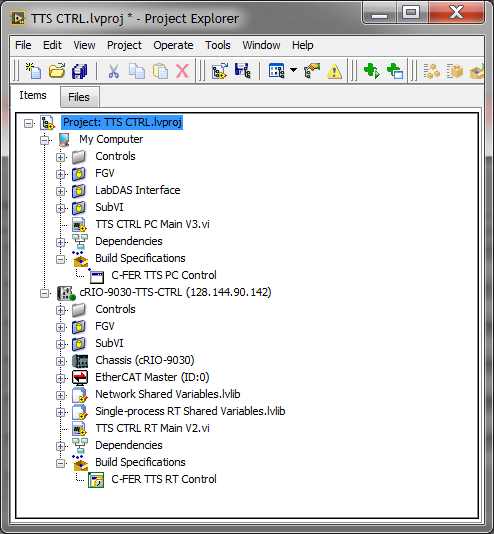Click the Open Project folder icon

click(57, 71)
